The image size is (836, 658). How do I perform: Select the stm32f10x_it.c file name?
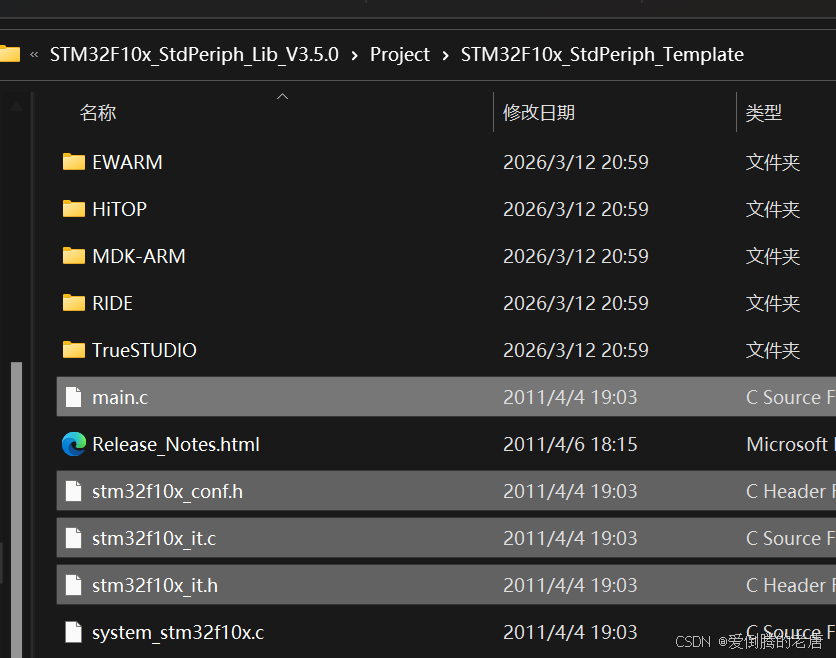click(x=154, y=538)
